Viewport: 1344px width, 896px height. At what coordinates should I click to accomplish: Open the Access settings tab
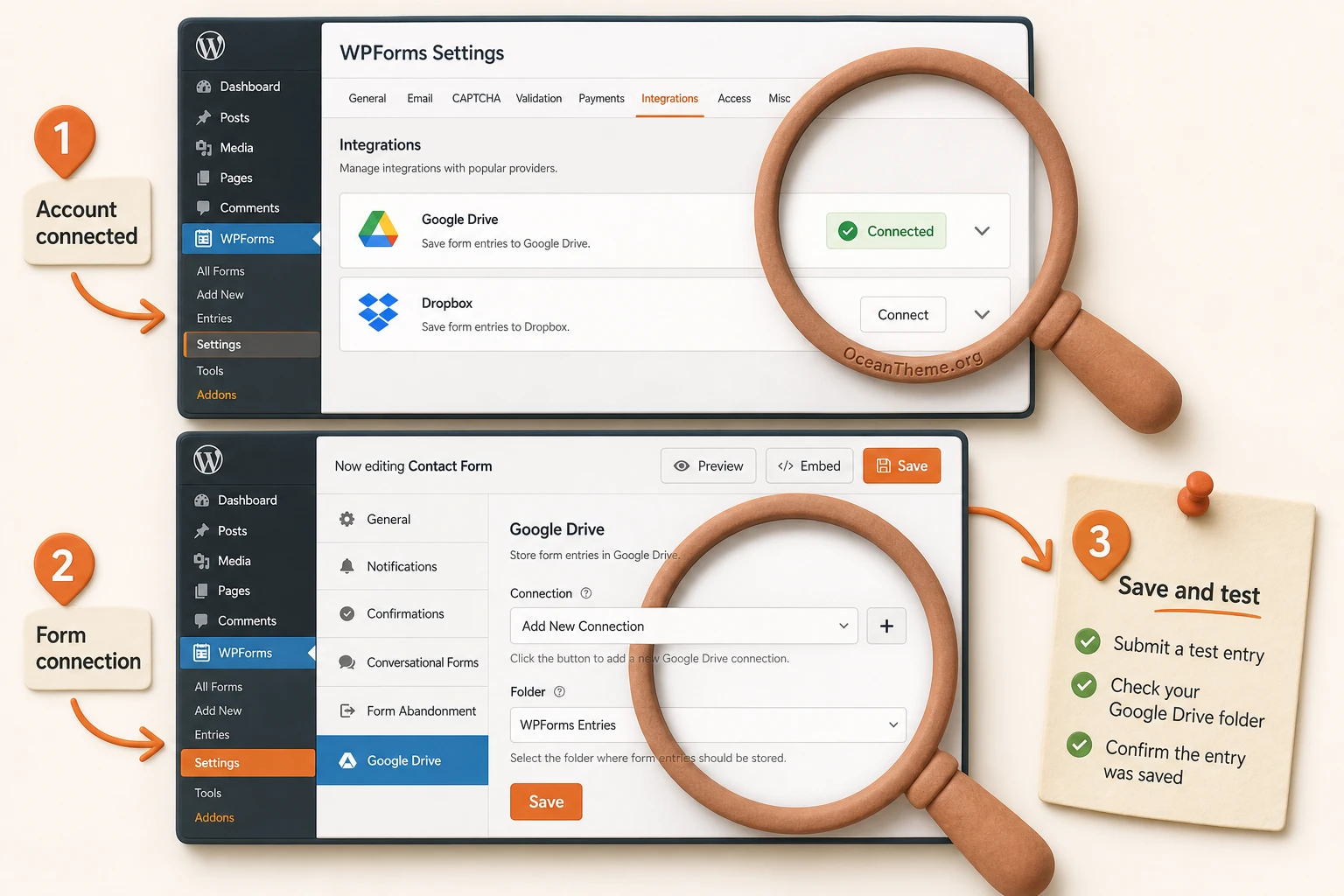(x=734, y=98)
